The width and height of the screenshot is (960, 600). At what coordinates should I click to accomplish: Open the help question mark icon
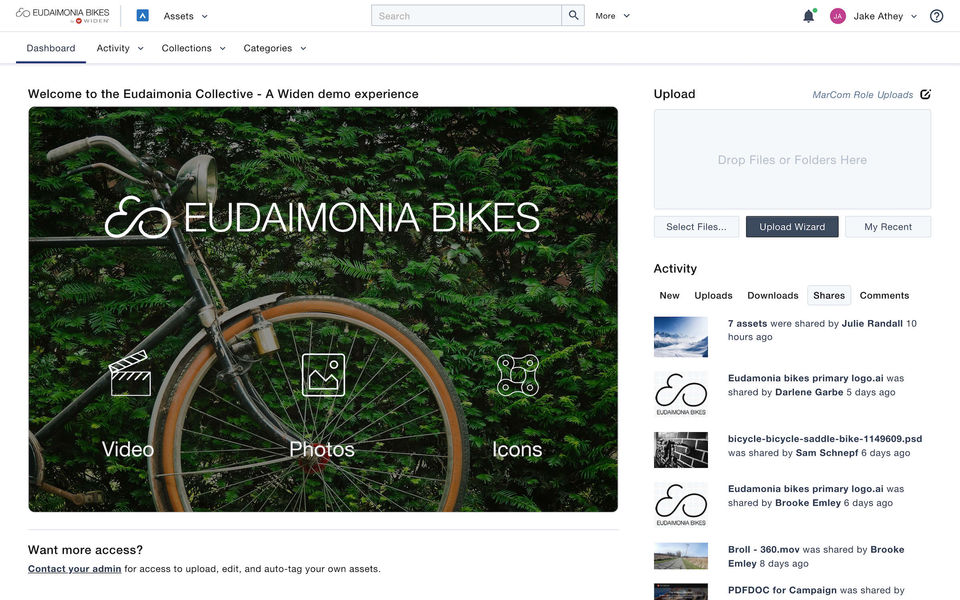pyautogui.click(x=936, y=16)
